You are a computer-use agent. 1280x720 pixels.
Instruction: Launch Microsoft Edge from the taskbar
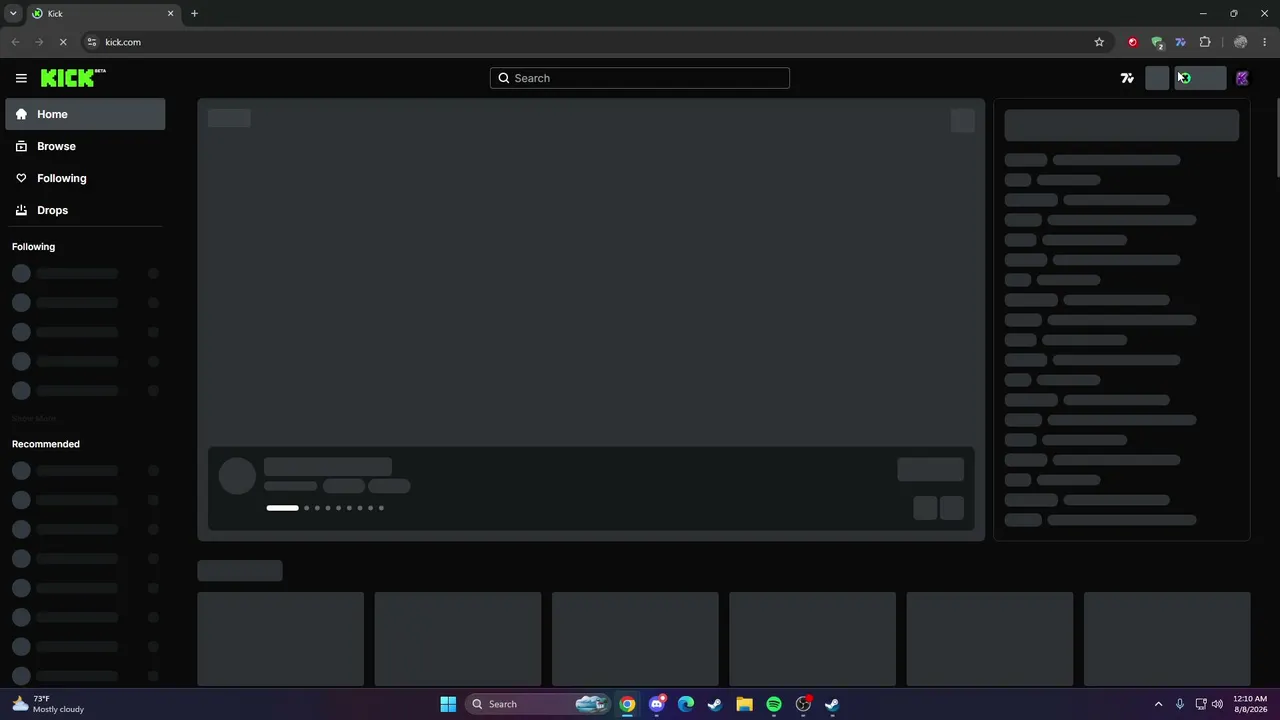(x=685, y=704)
